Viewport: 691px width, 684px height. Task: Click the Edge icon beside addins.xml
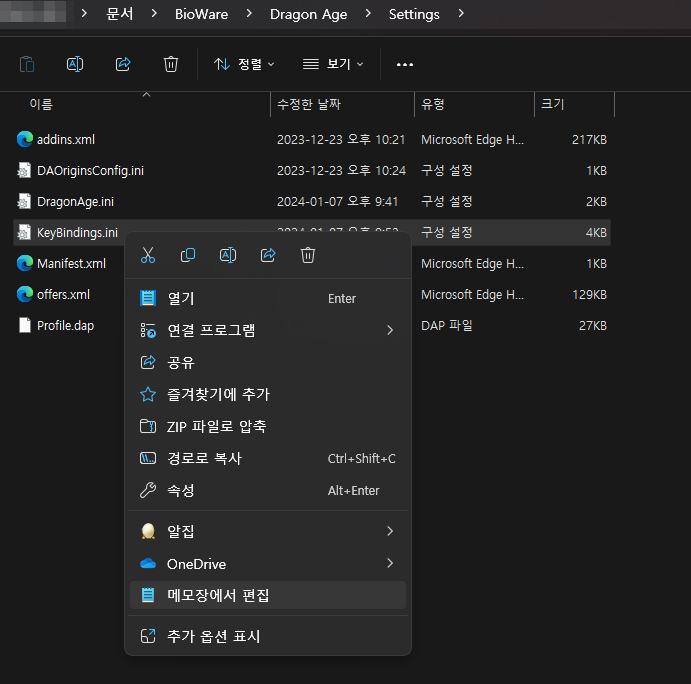coord(25,139)
